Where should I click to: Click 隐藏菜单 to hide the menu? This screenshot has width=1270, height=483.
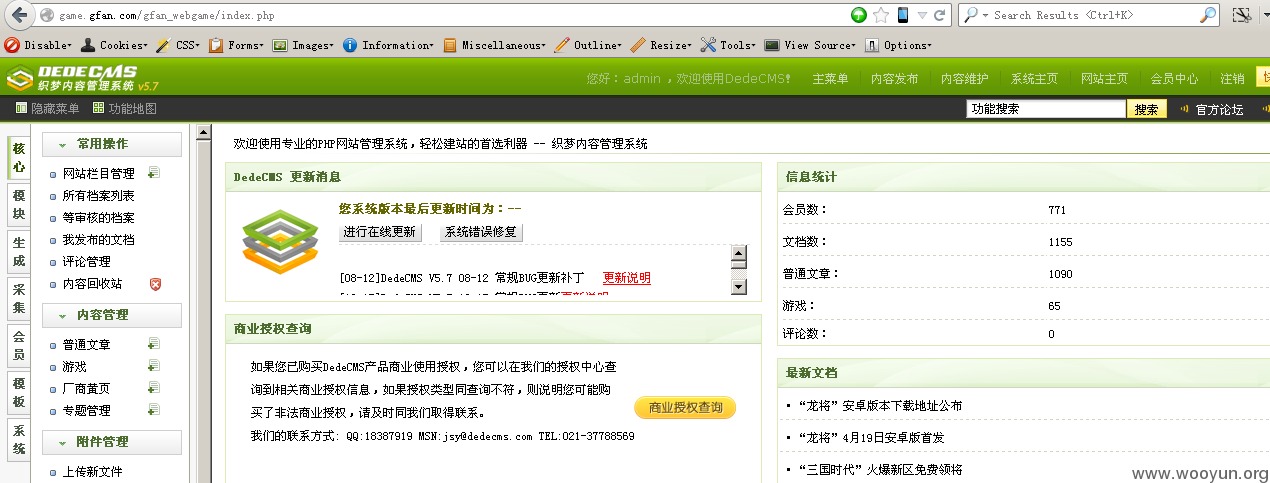coord(47,109)
